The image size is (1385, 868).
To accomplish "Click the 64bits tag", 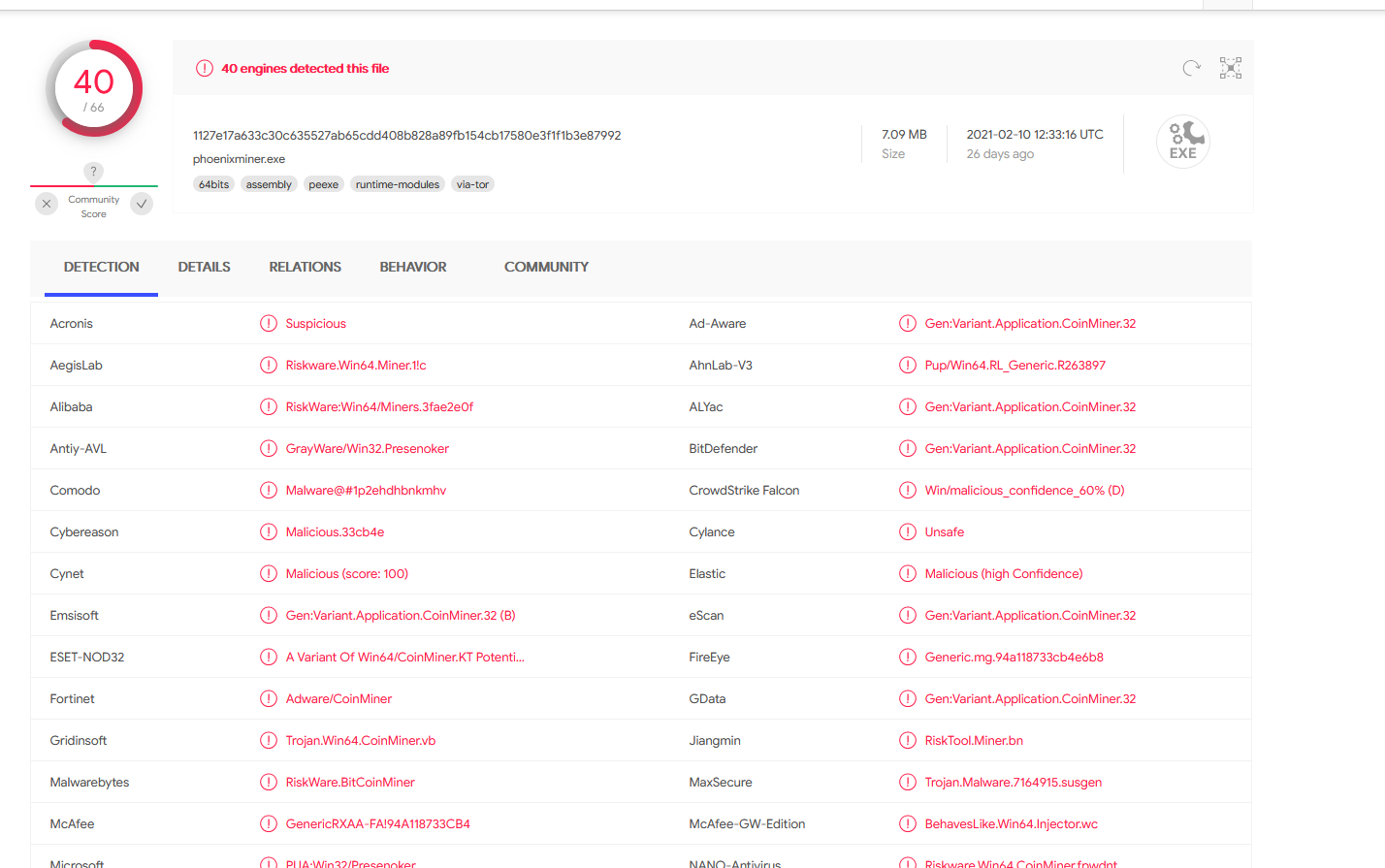I will (214, 184).
